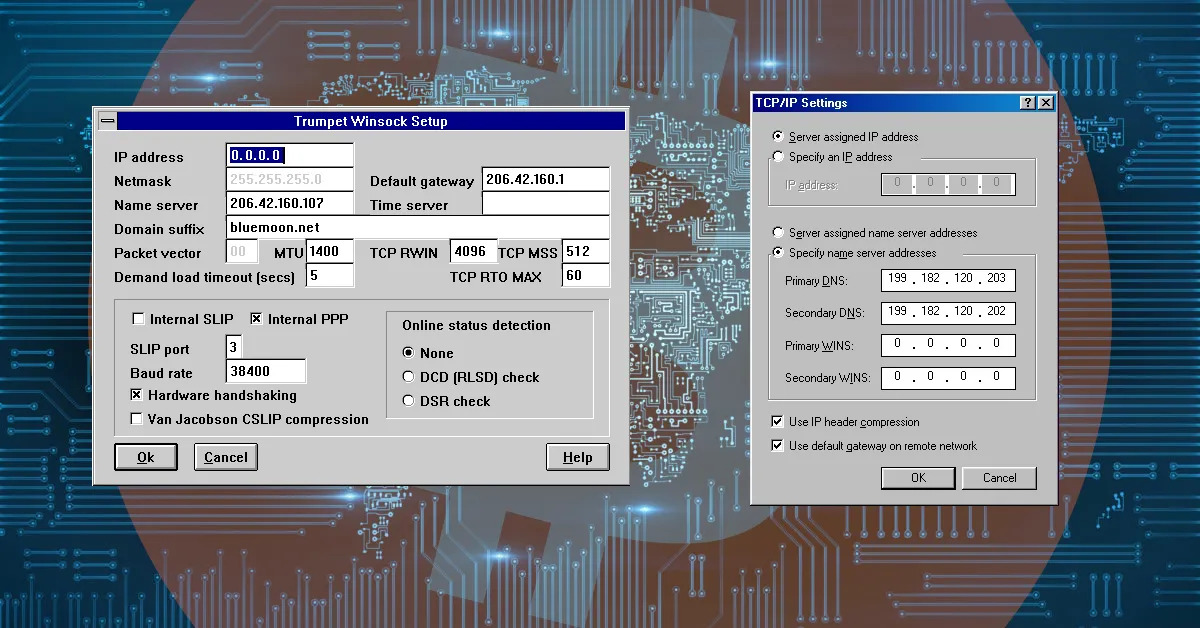Image resolution: width=1200 pixels, height=628 pixels.
Task: Click the TCP/IP Settings help question mark
Action: pyautogui.click(x=1027, y=103)
